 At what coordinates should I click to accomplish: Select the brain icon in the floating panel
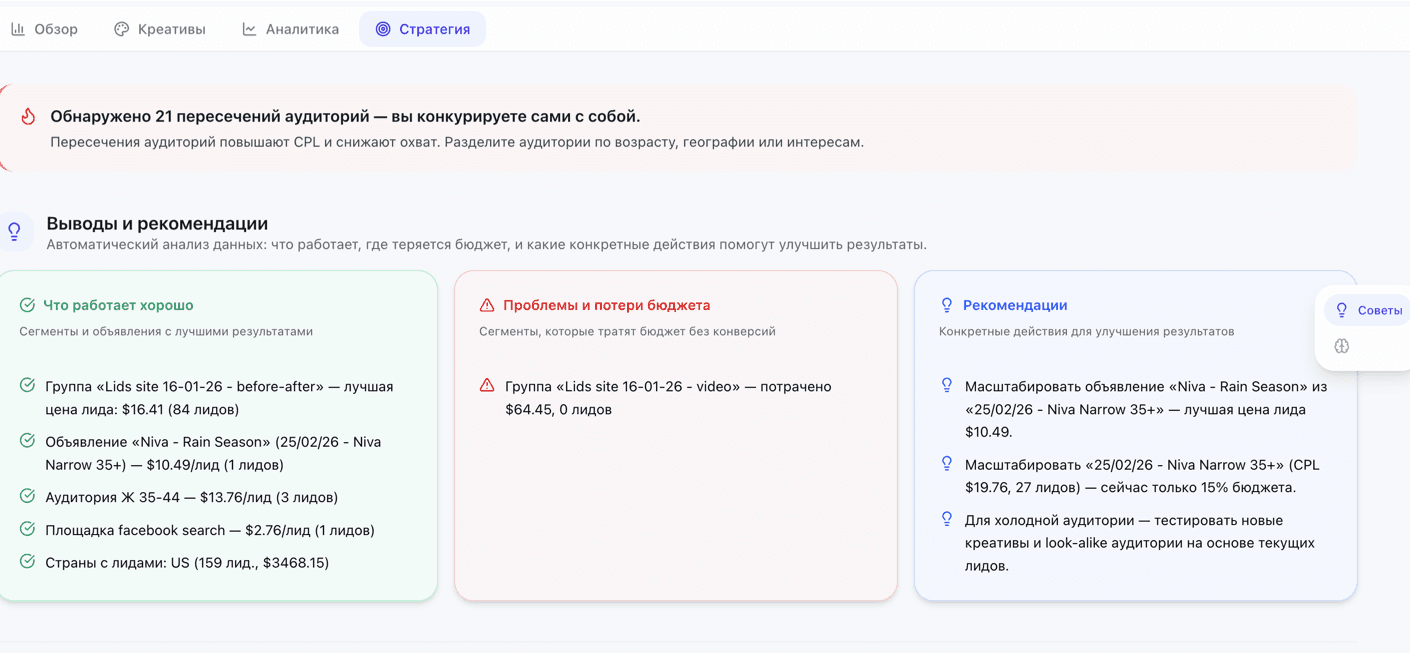(x=1342, y=346)
